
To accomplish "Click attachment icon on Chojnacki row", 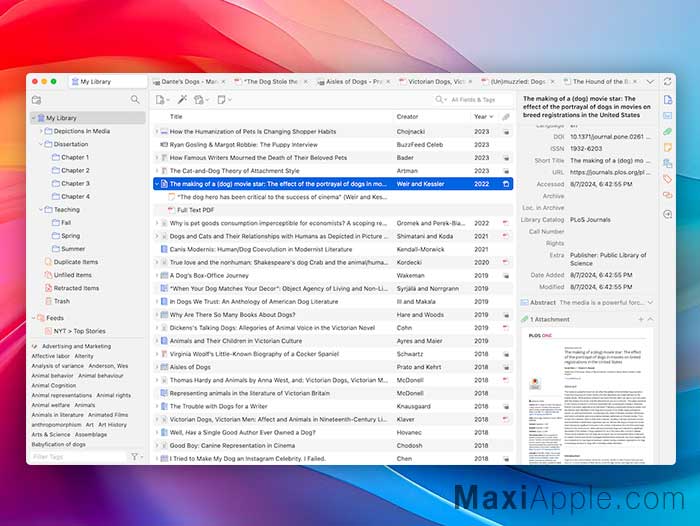I will tap(506, 132).
